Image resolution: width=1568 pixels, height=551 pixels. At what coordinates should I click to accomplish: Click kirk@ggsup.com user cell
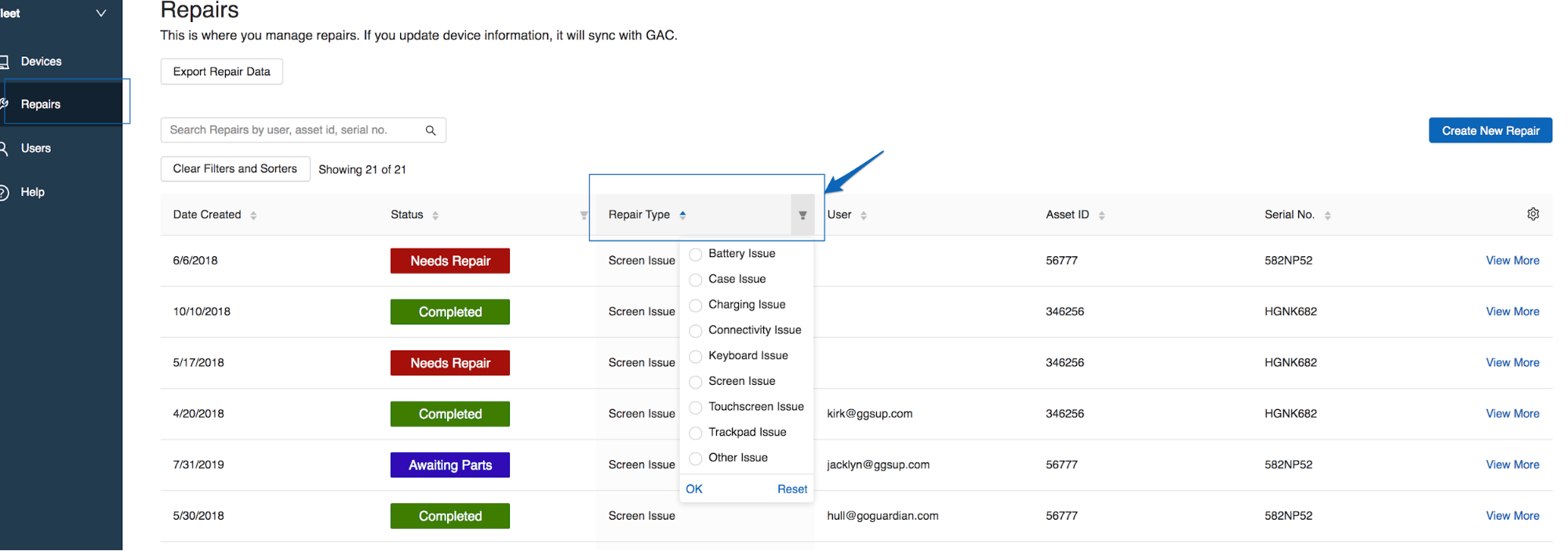pos(870,413)
